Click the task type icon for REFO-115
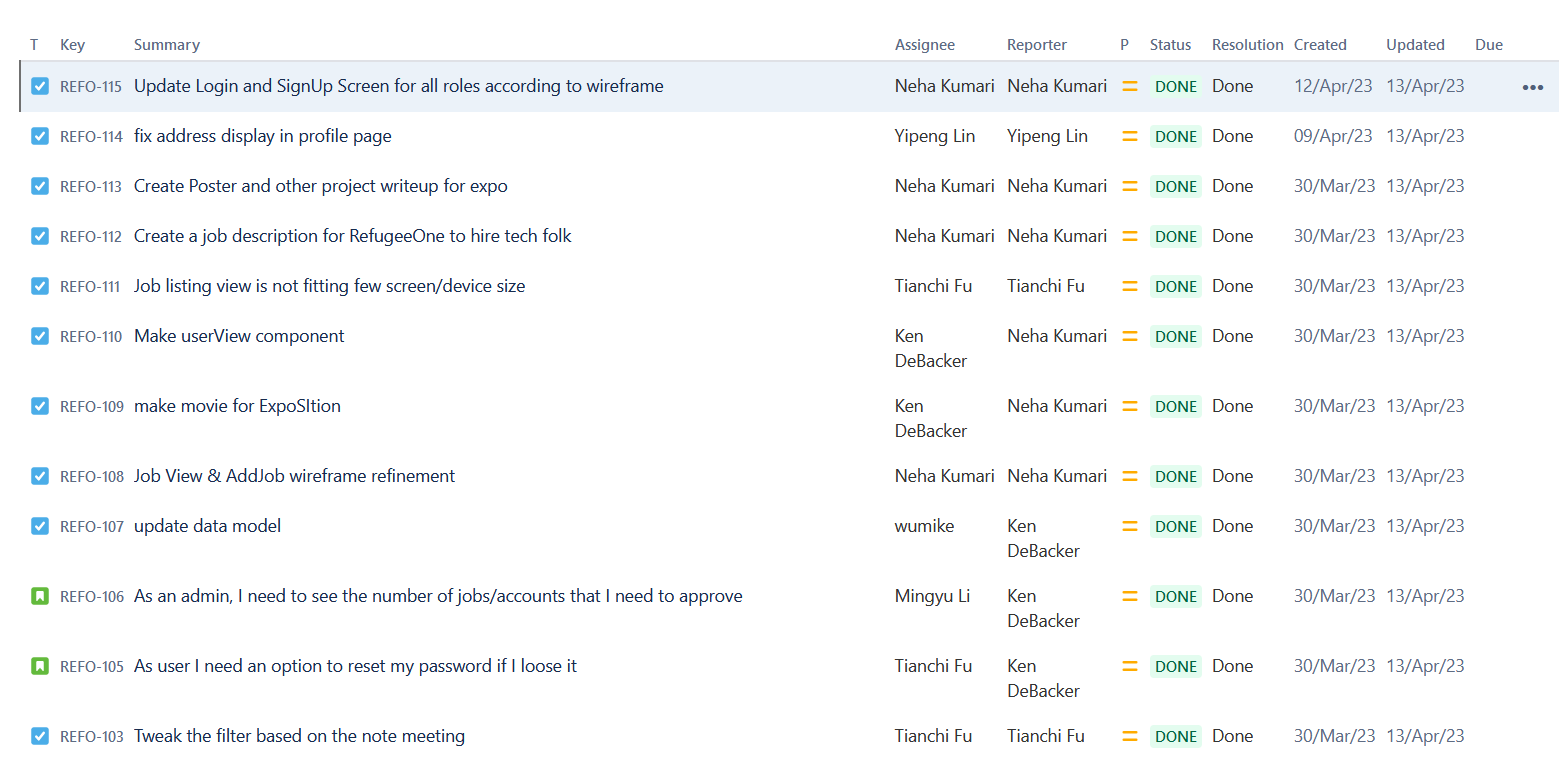This screenshot has width=1559, height=758. [40, 86]
